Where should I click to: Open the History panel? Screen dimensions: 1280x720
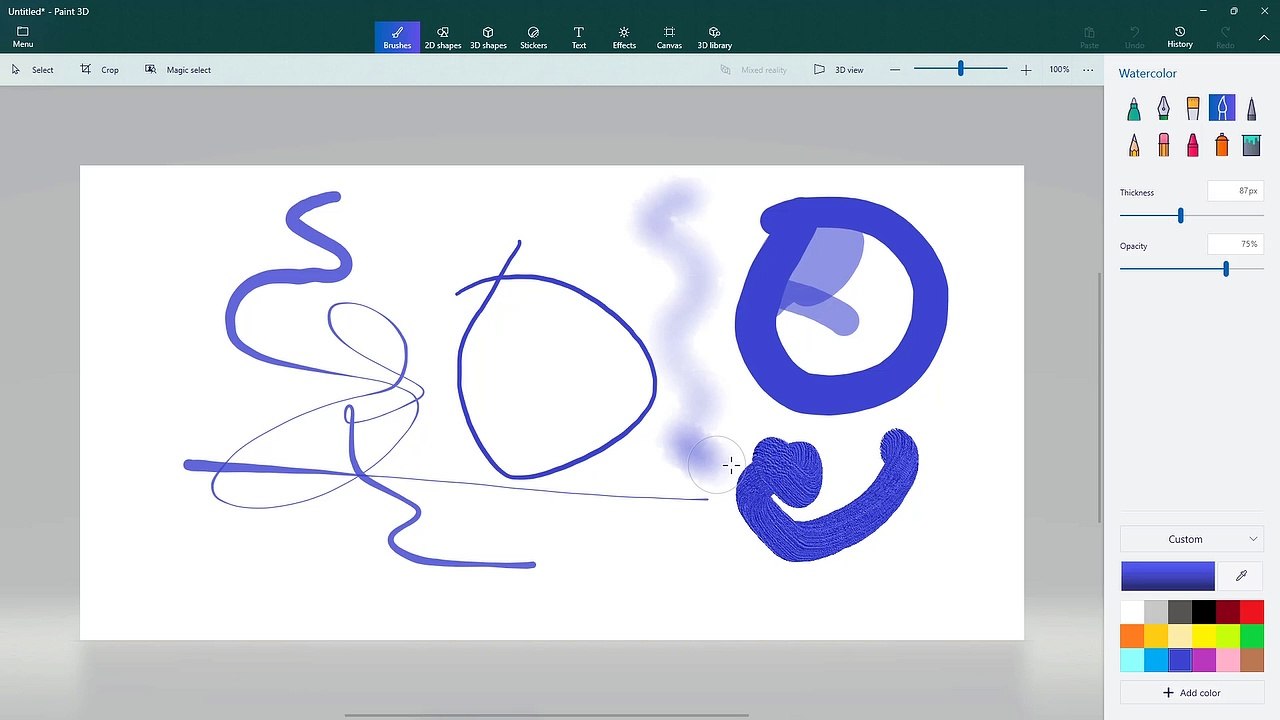click(1180, 37)
